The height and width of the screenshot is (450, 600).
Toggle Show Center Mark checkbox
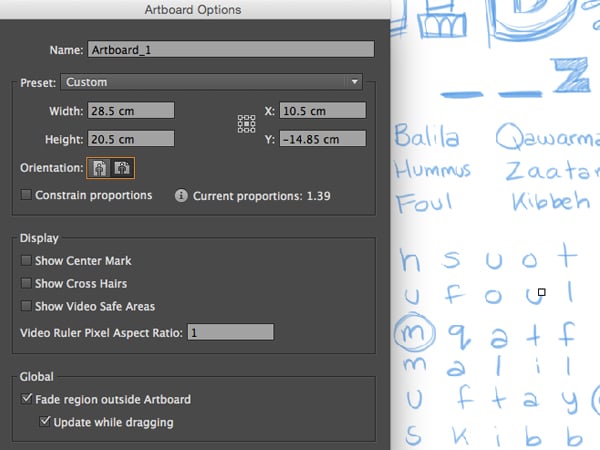[x=26, y=261]
